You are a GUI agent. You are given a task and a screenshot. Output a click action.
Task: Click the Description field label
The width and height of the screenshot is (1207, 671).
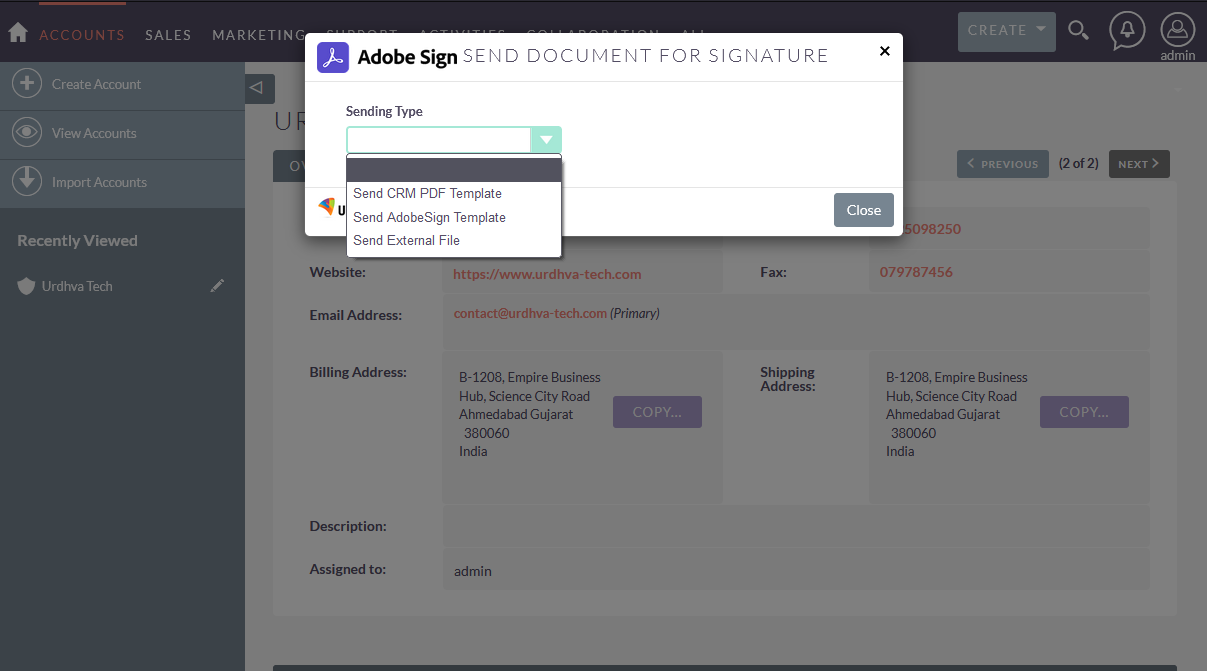coord(348,526)
